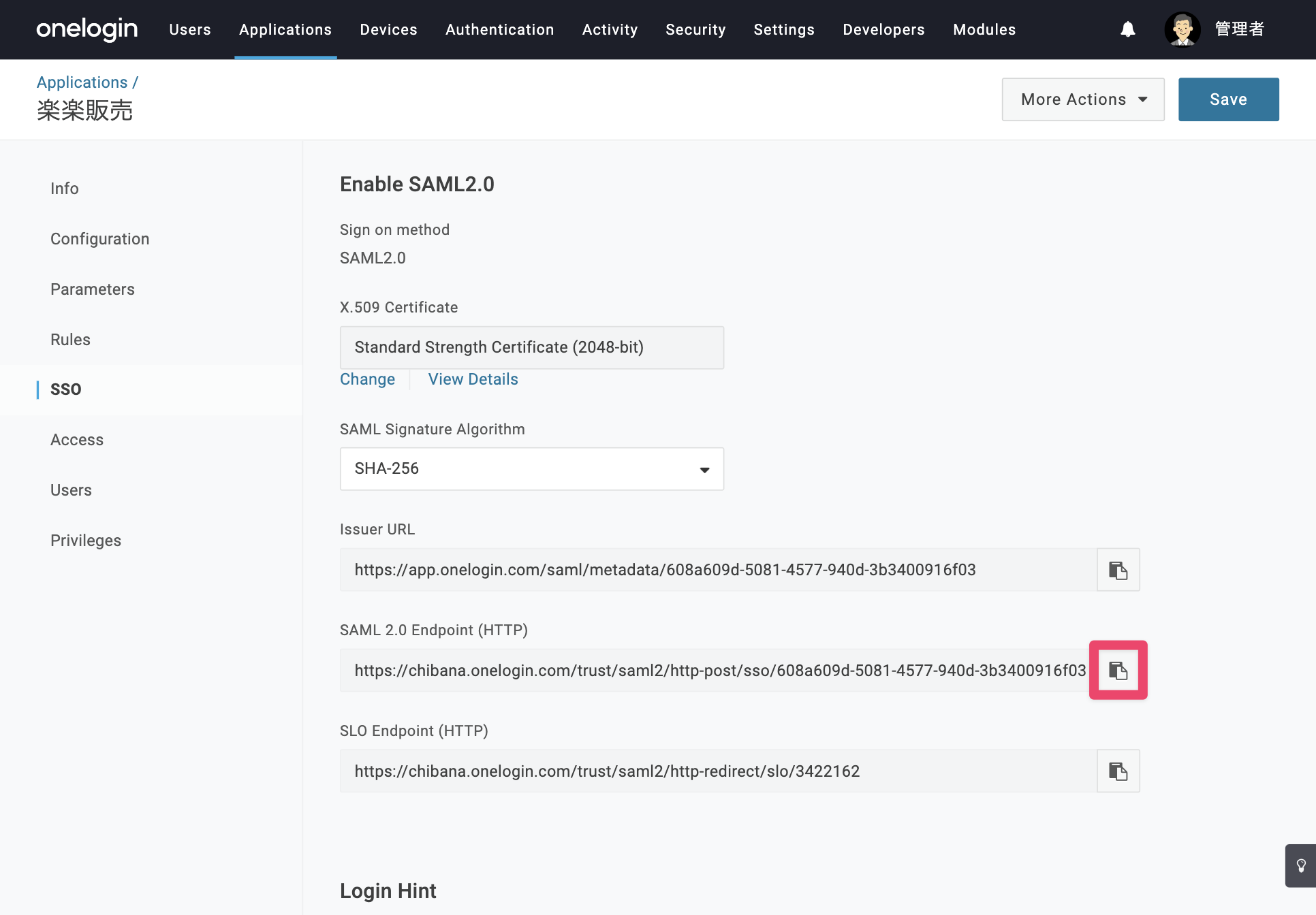1316x915 pixels.
Task: Copy the Issuer URL to clipboard
Action: [1118, 570]
